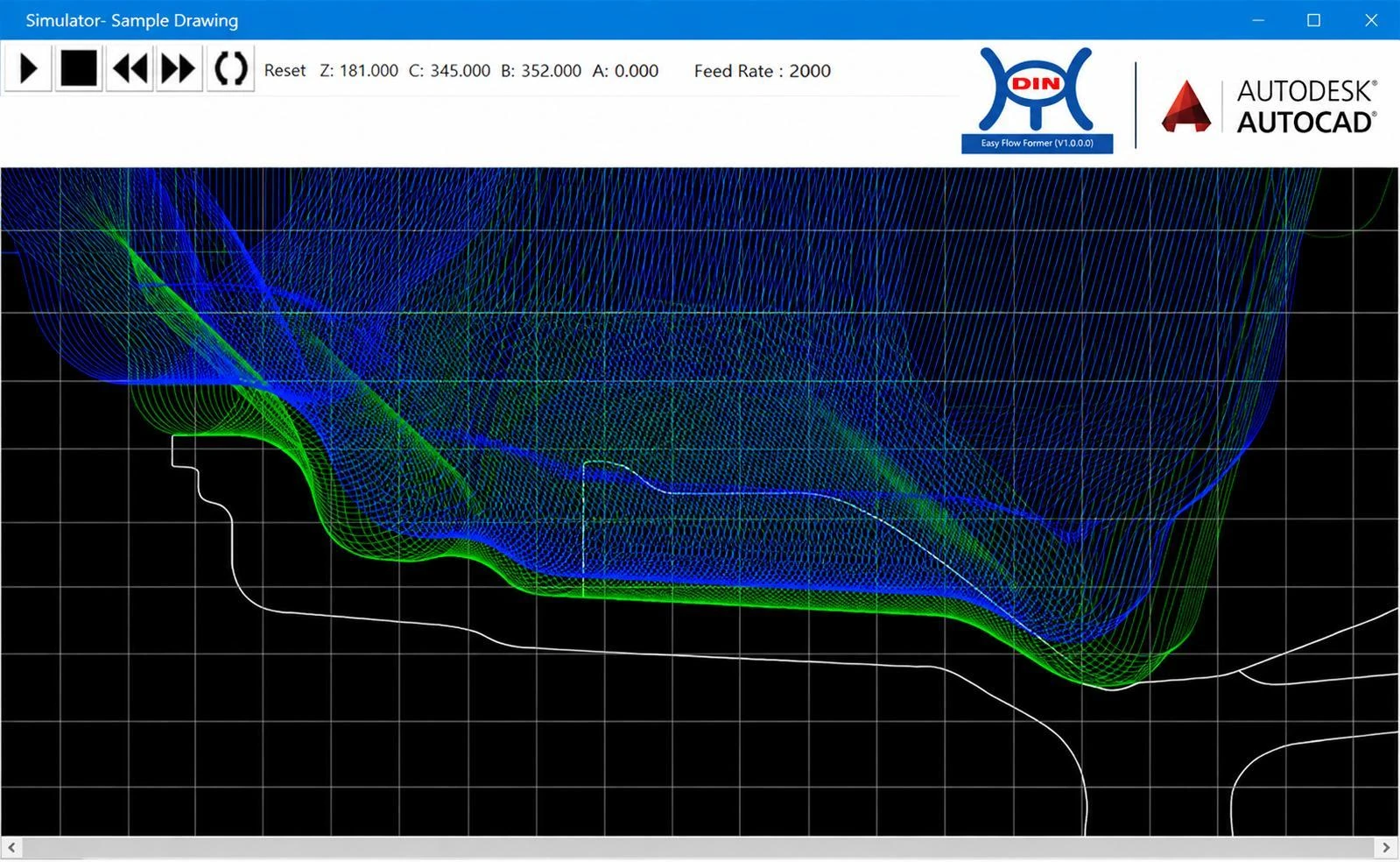Click the Reset label
Screen dimensions: 1400x862
tap(285, 71)
